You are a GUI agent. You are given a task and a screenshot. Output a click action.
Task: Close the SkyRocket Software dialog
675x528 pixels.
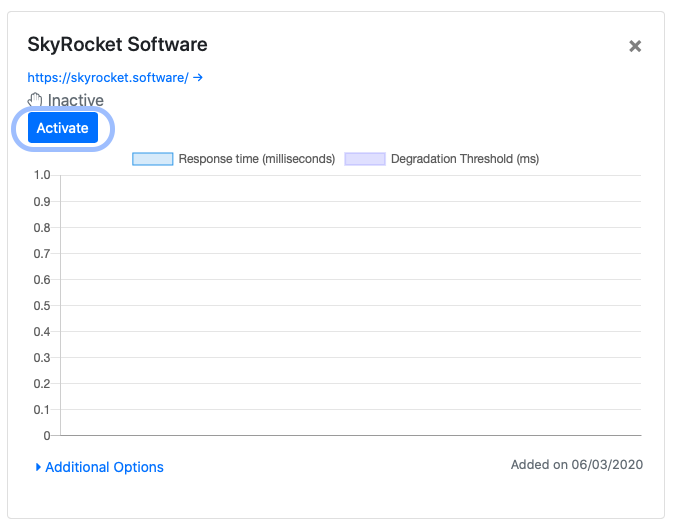pos(635,46)
